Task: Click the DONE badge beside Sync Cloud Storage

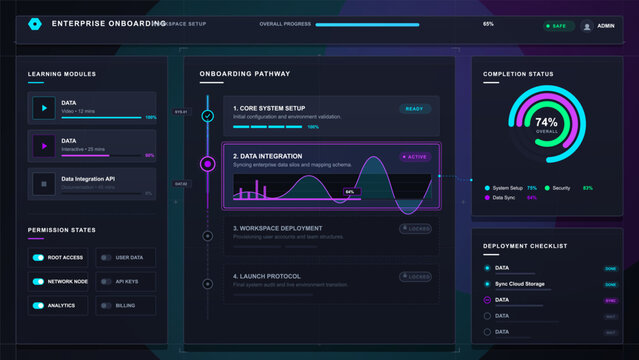Action: coord(610,285)
